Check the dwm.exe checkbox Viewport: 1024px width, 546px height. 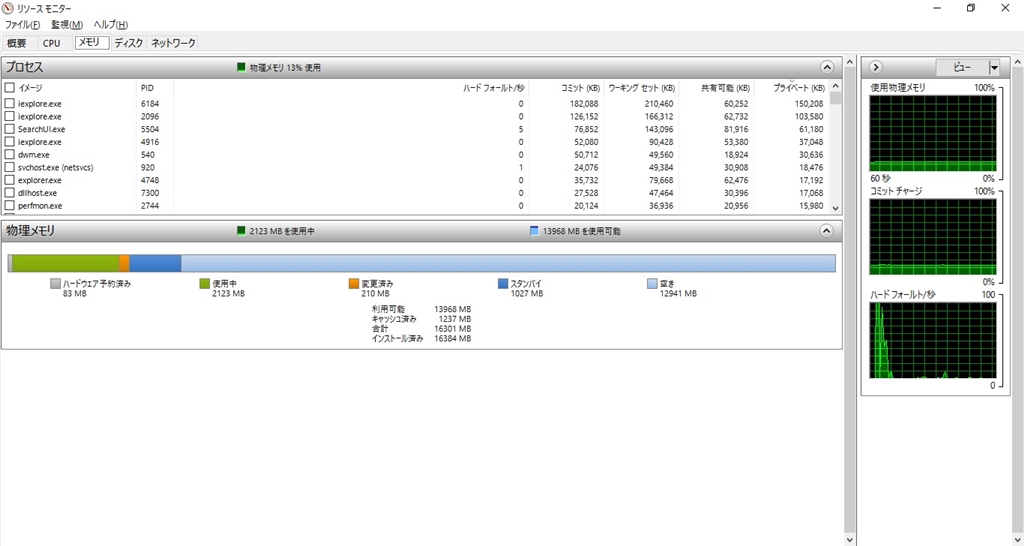pos(10,155)
